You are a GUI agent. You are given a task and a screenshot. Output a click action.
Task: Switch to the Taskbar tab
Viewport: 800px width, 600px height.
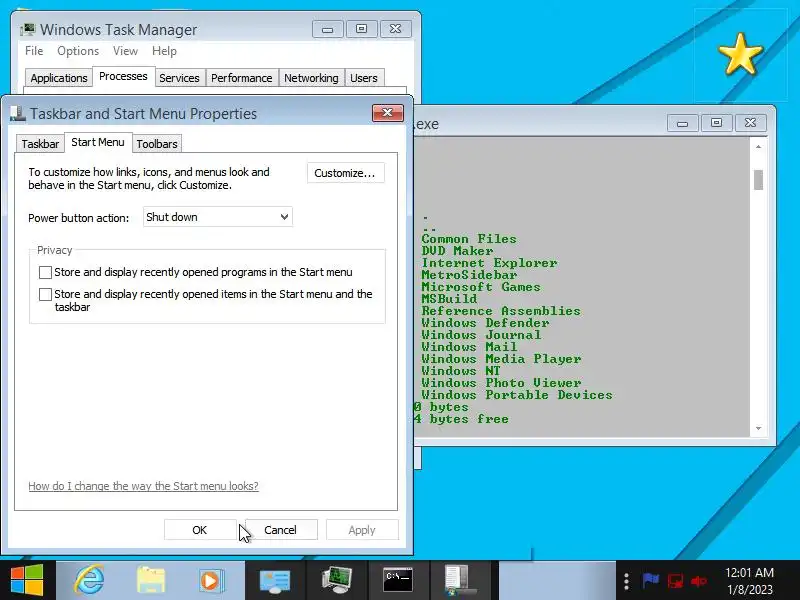click(x=40, y=144)
